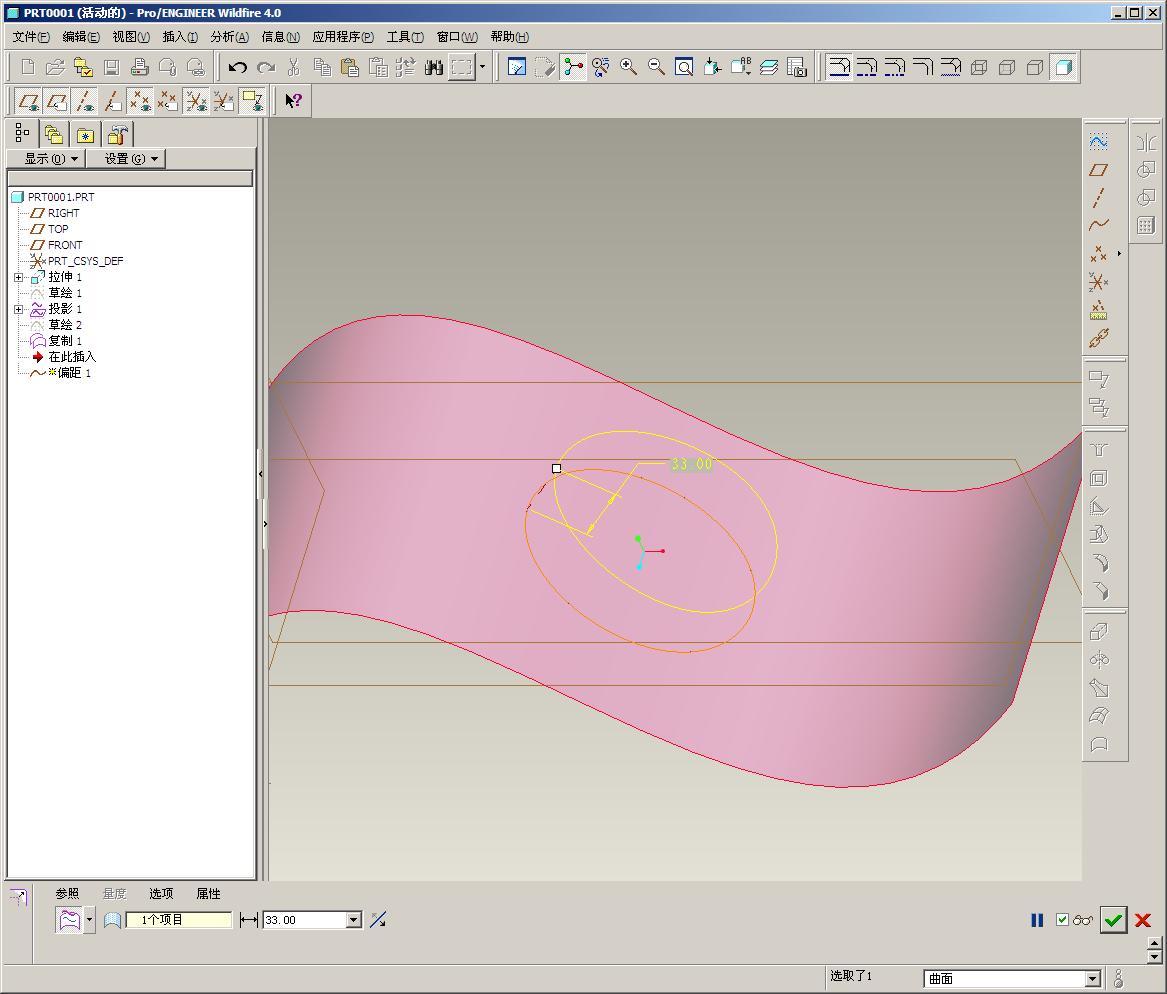Click the 设置(G) button in model tree
This screenshot has width=1167, height=994.
click(126, 159)
